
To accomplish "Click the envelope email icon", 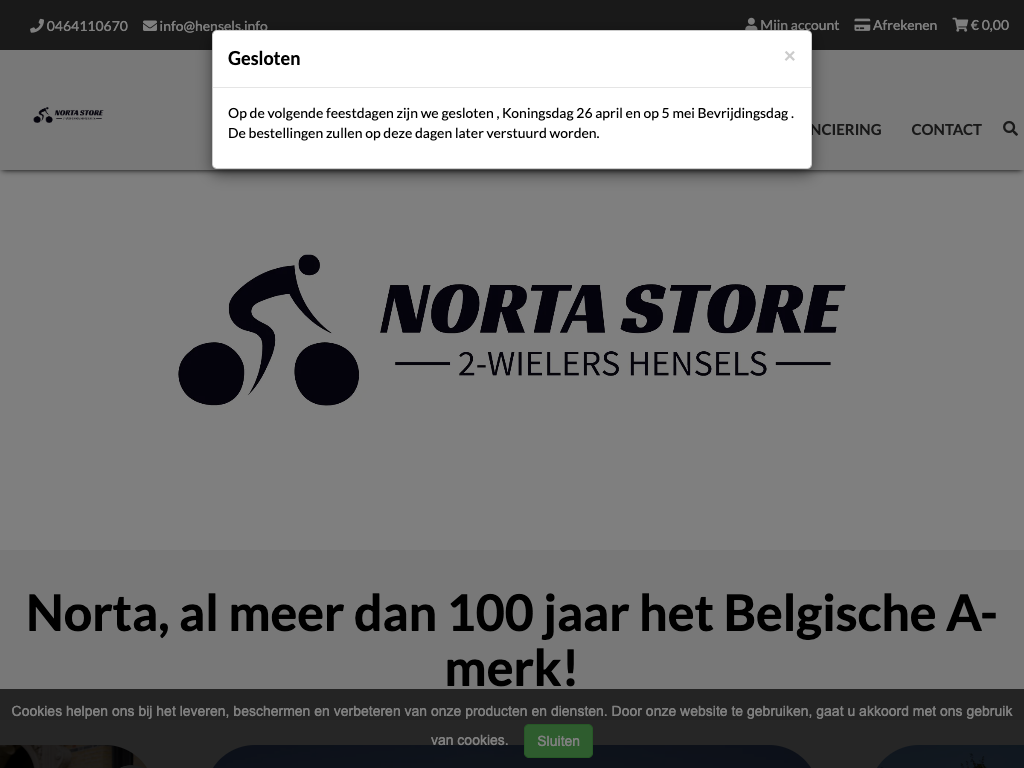I will (x=150, y=25).
